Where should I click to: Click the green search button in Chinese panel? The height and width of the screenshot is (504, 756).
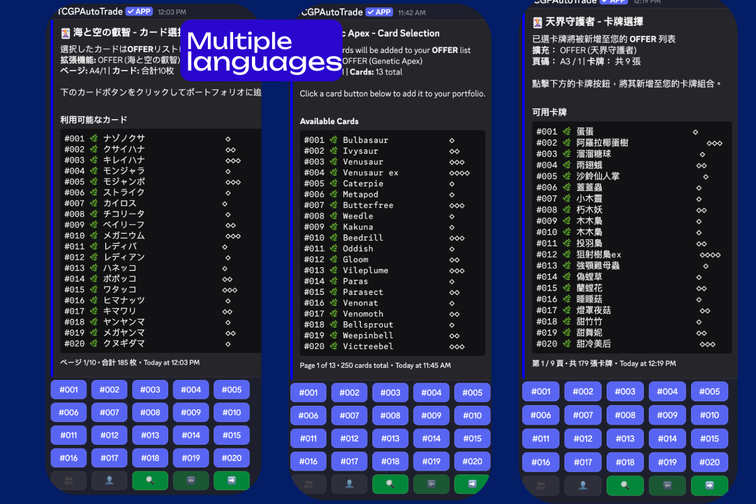click(x=625, y=484)
